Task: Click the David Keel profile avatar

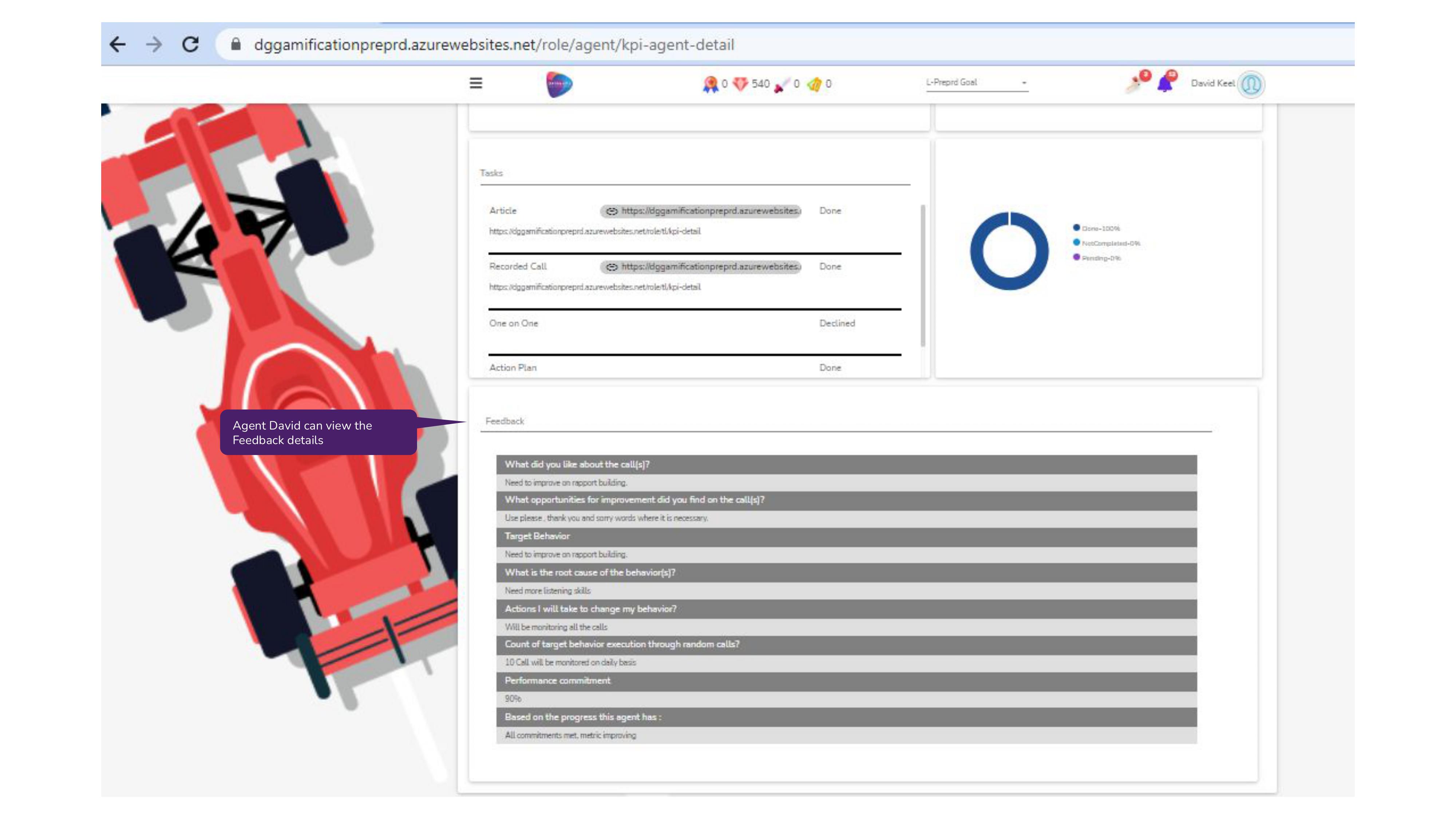Action: pos(1251,84)
